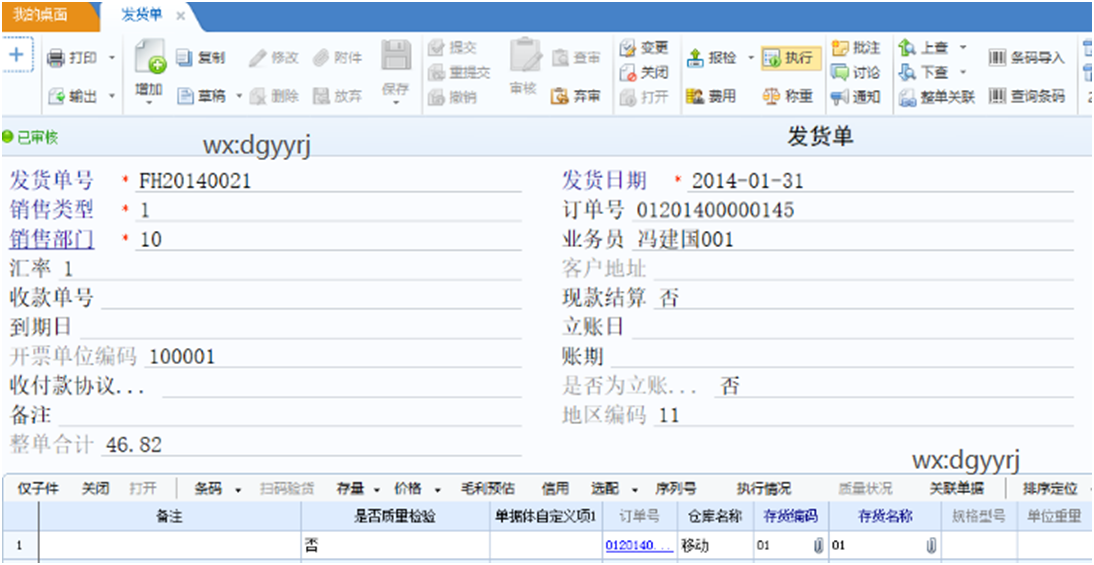Click the 讨论 discussion icon

(840, 72)
